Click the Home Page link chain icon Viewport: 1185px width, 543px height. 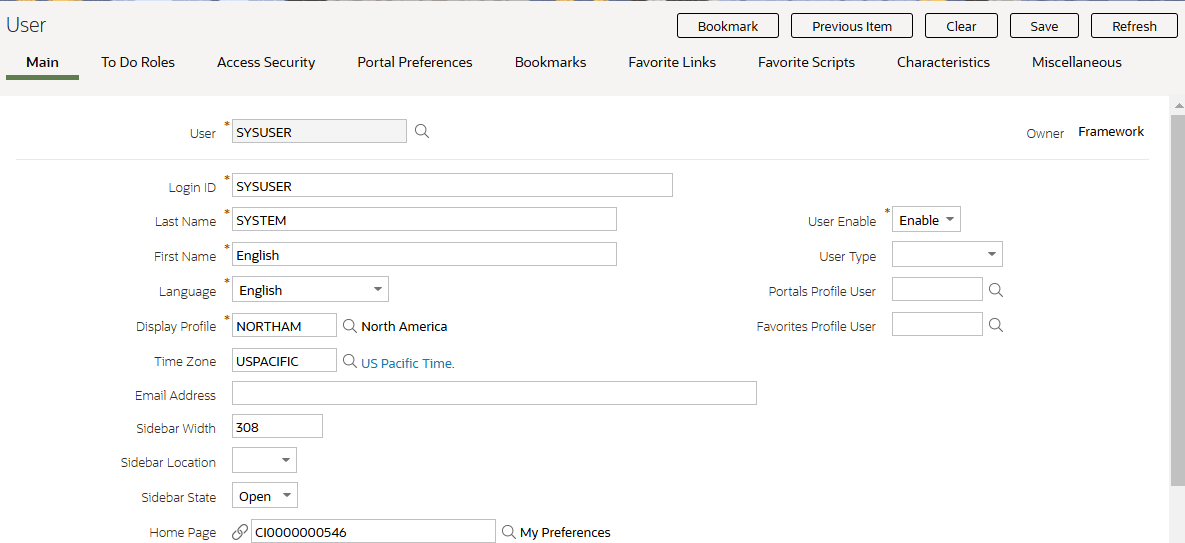[240, 532]
